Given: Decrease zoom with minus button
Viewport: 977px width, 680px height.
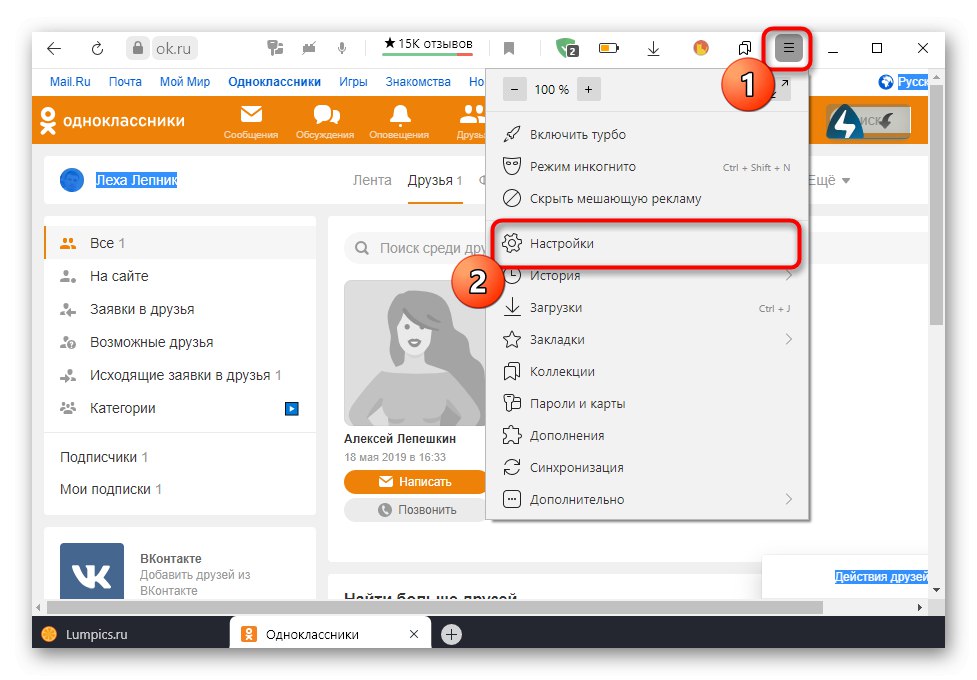Looking at the screenshot, I should [514, 89].
